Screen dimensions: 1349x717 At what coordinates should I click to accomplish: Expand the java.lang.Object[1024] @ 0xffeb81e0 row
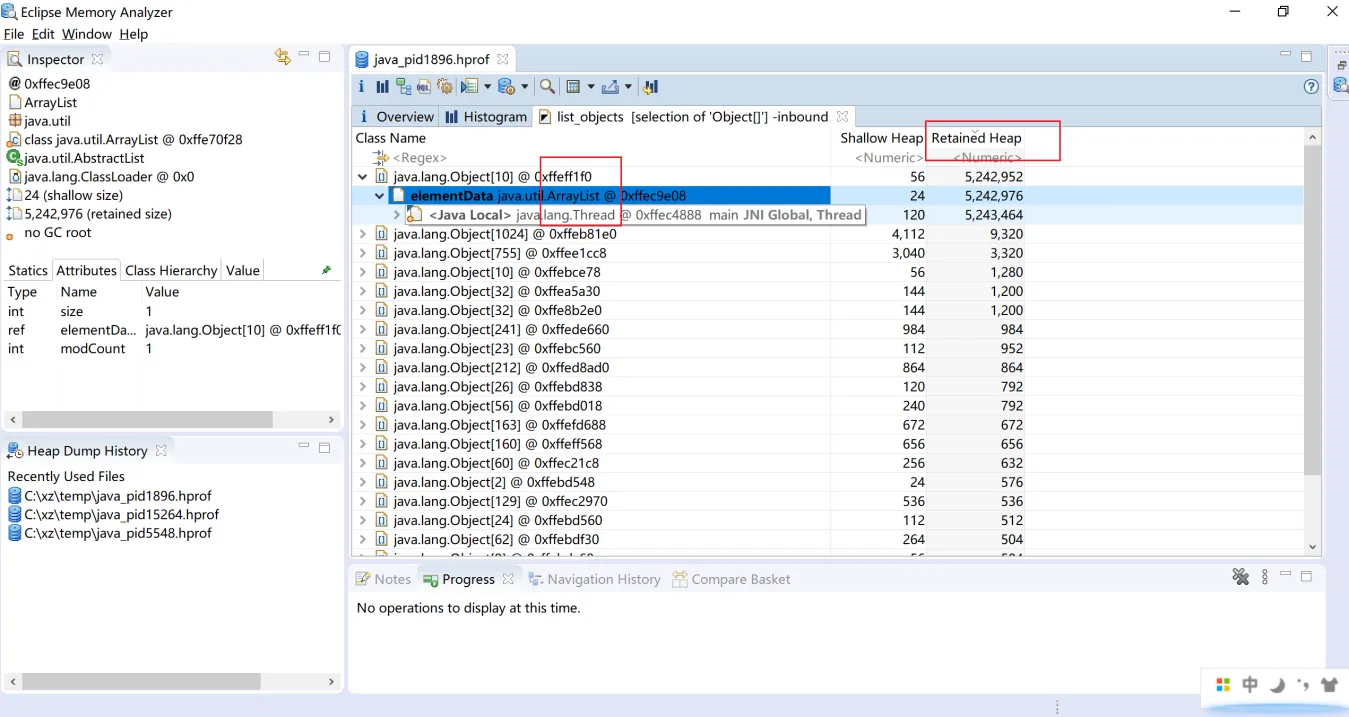coord(362,234)
